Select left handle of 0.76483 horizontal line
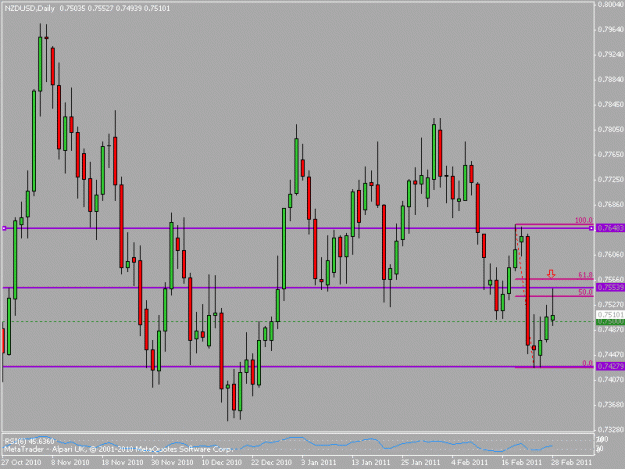This screenshot has width=625, height=469. click(x=4, y=228)
